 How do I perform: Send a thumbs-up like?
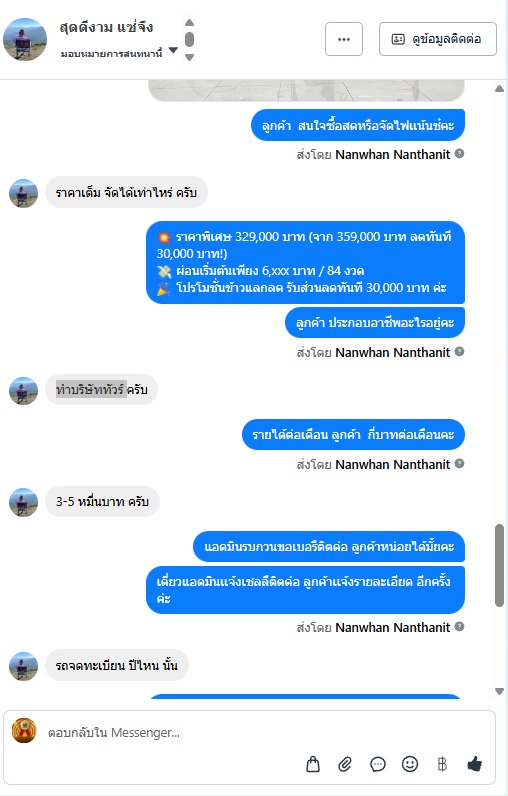[475, 764]
